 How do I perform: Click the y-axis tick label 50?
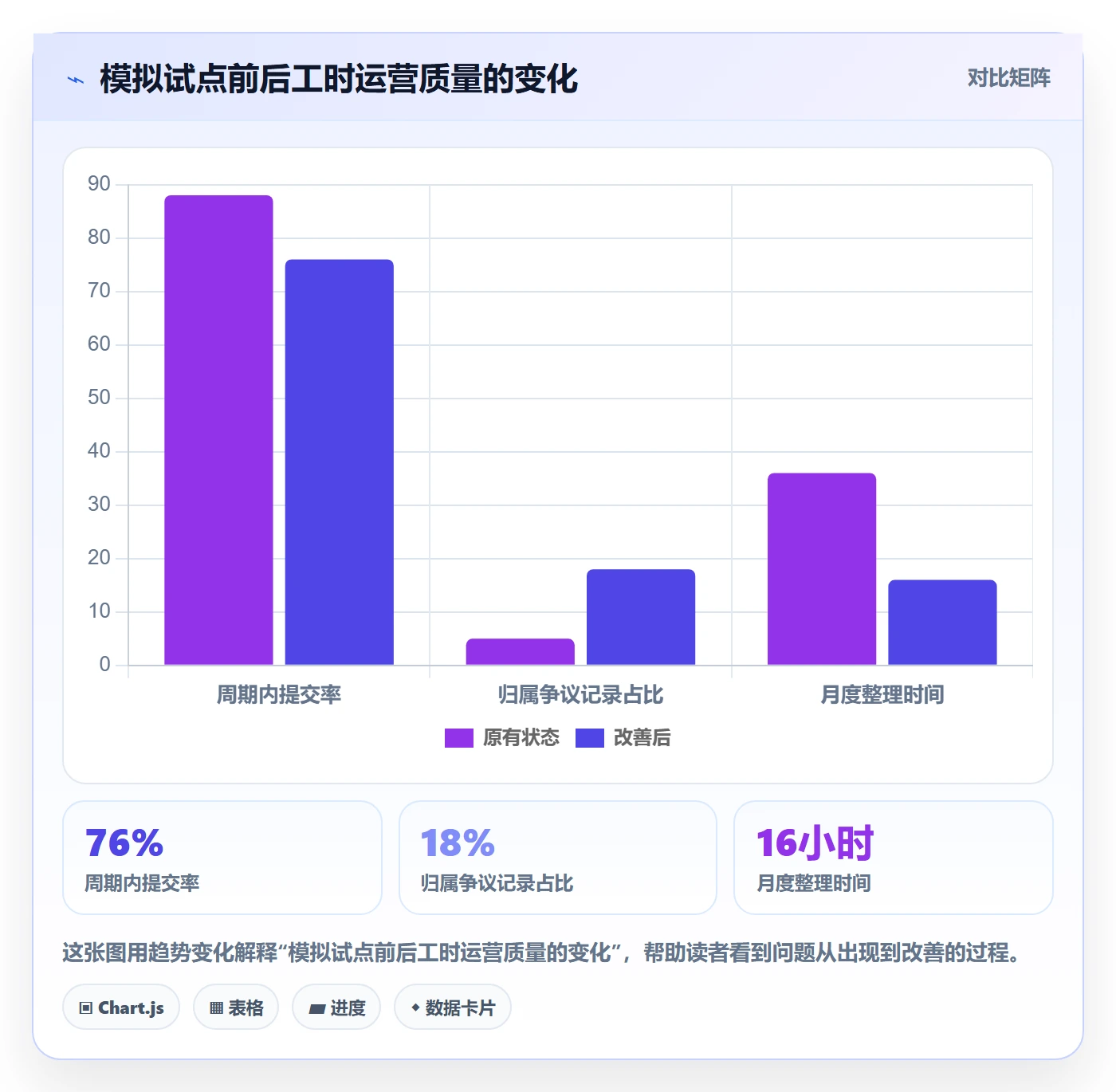click(x=100, y=398)
